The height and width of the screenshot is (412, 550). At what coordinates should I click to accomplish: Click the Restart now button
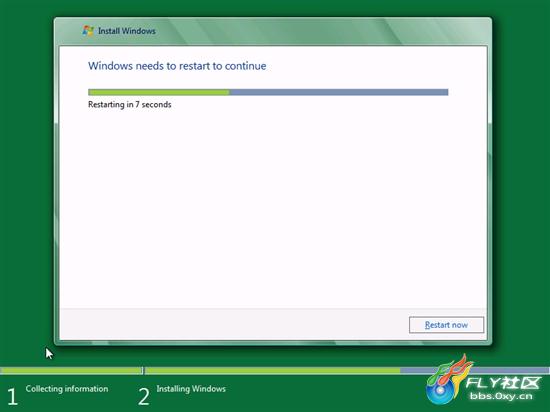[446, 325]
